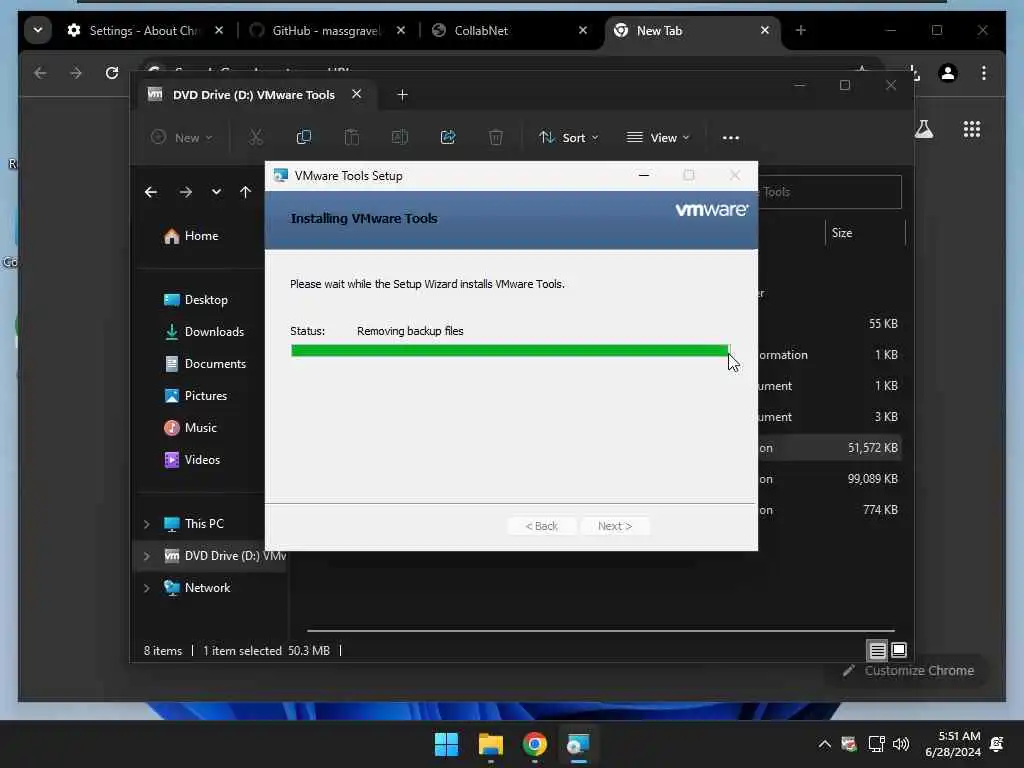Screen dimensions: 1024x768
Task: Switch to CollabNet tab
Action: (x=481, y=31)
